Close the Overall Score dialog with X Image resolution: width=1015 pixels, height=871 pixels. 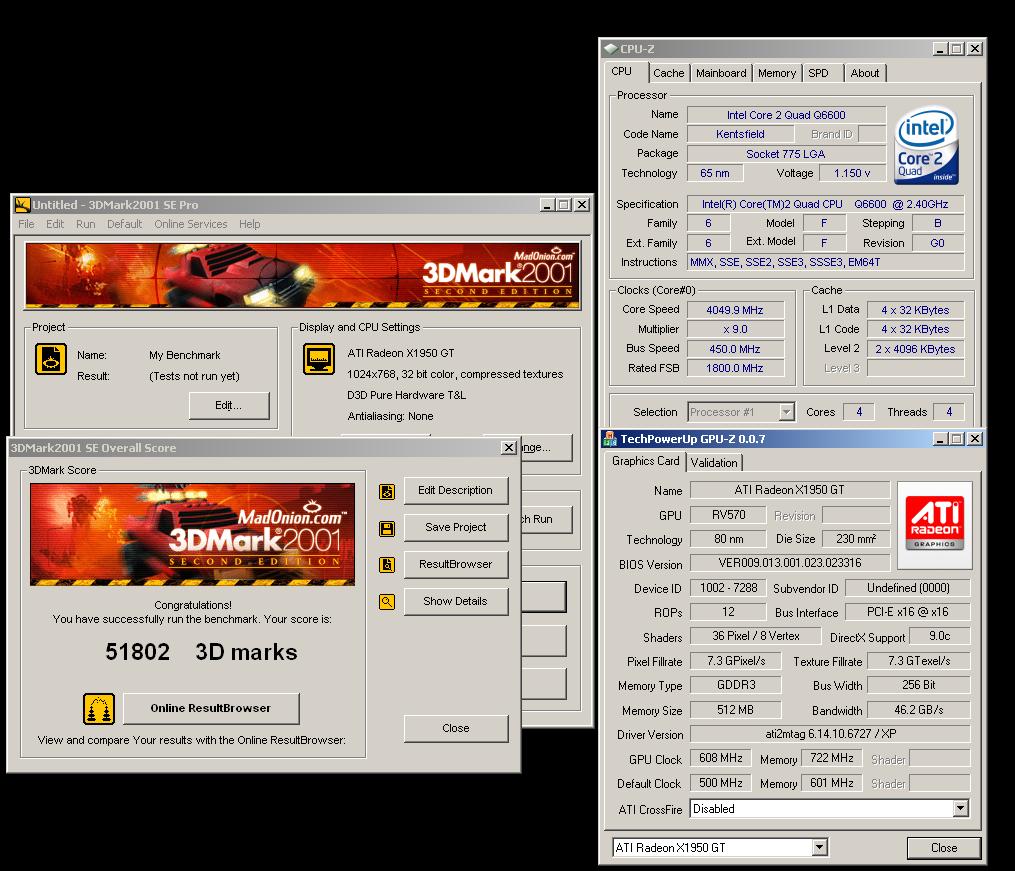[509, 448]
